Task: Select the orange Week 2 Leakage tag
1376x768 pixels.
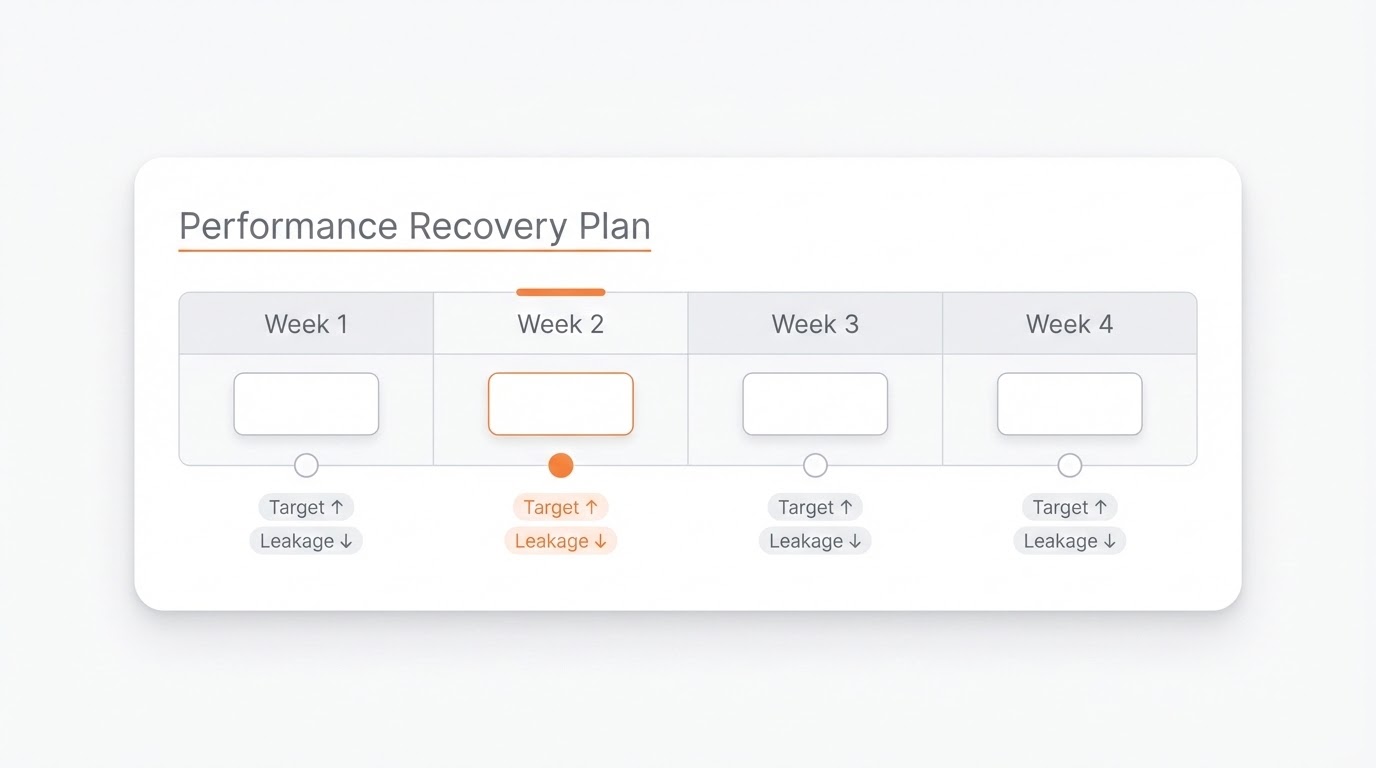Action: pos(561,541)
